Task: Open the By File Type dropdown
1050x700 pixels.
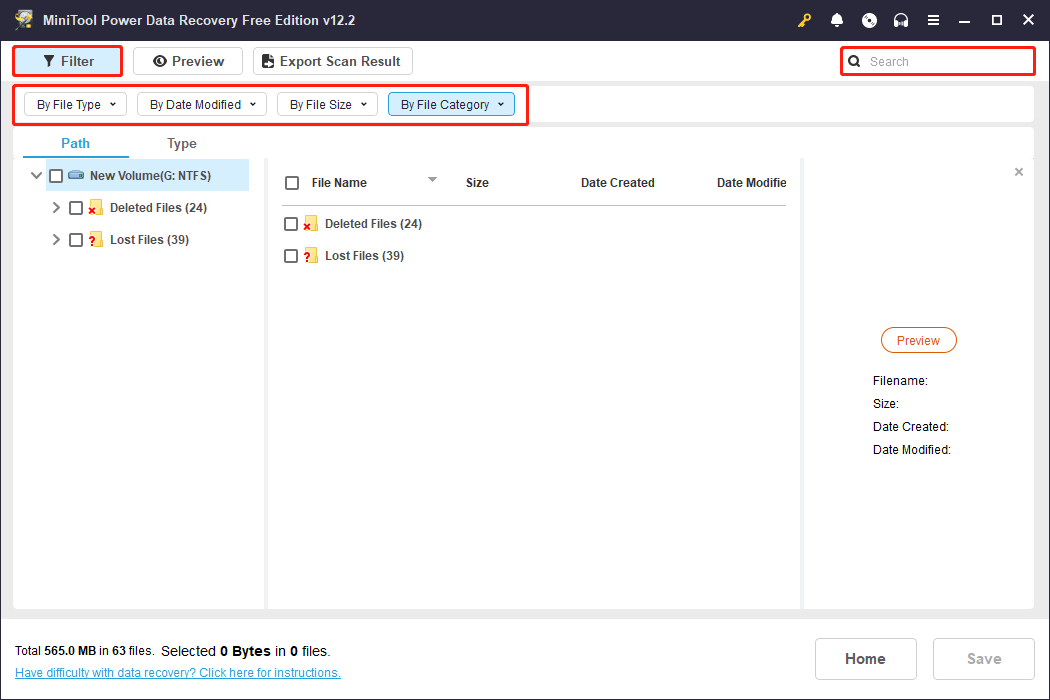Action: 76,104
